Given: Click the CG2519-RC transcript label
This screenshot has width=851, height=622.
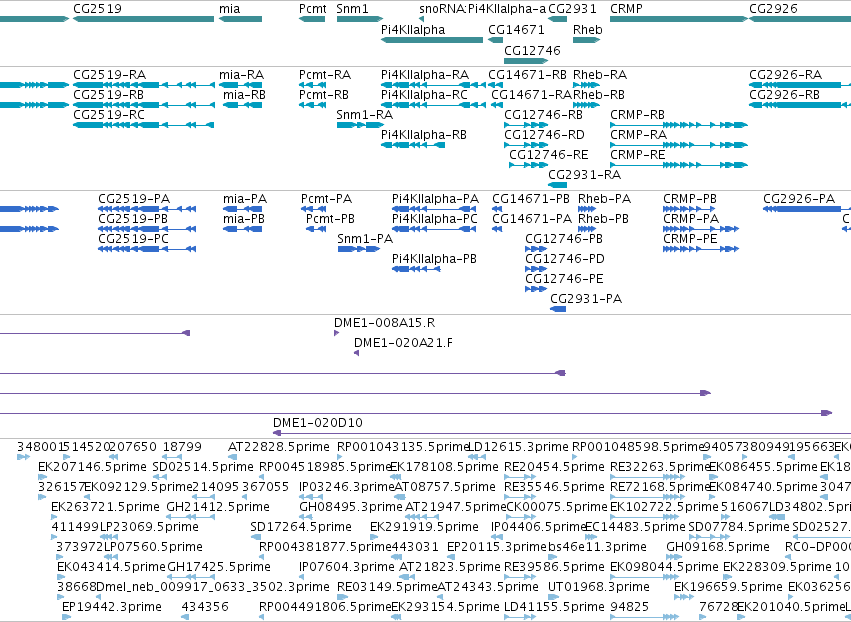Looking at the screenshot, I should (109, 115).
